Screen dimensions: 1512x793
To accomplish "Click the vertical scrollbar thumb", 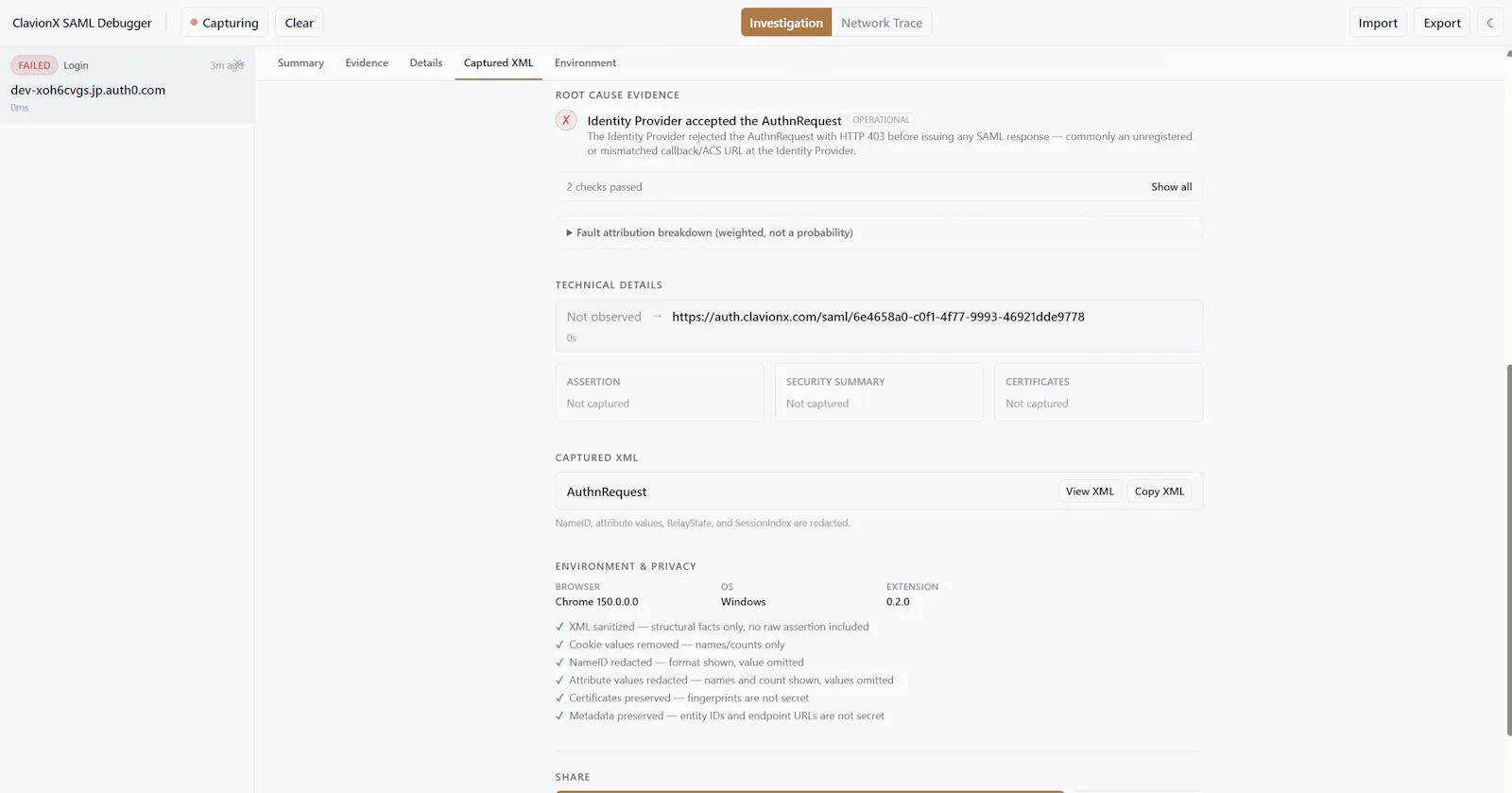I will pos(1508,549).
